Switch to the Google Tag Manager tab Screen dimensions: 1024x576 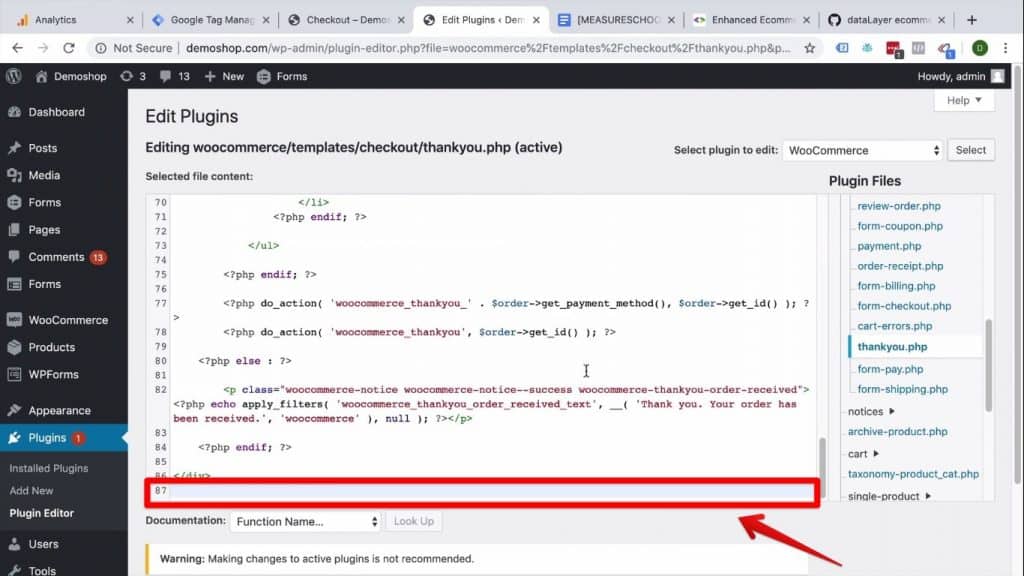210,20
